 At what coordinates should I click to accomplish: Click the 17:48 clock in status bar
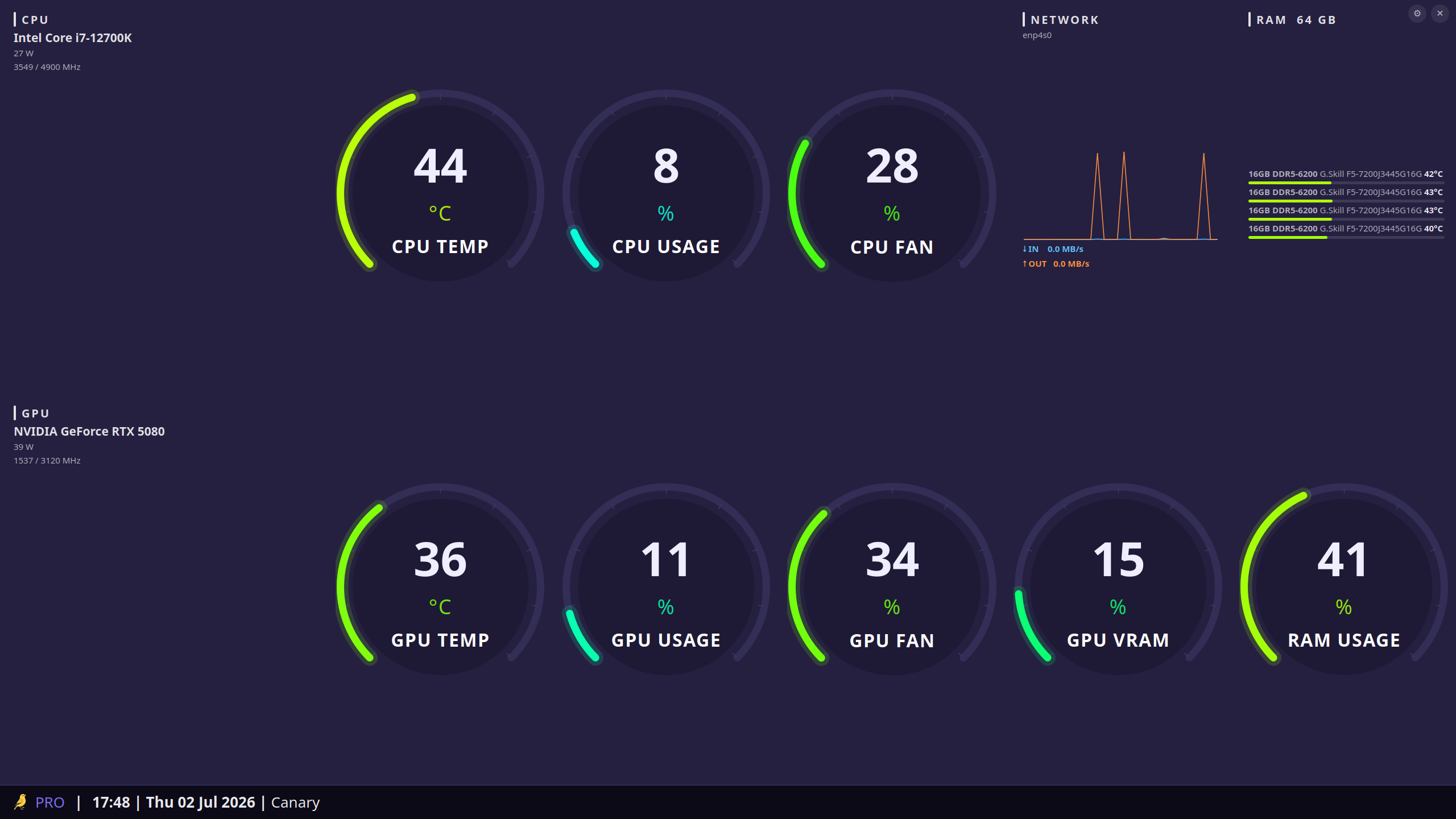(x=111, y=803)
